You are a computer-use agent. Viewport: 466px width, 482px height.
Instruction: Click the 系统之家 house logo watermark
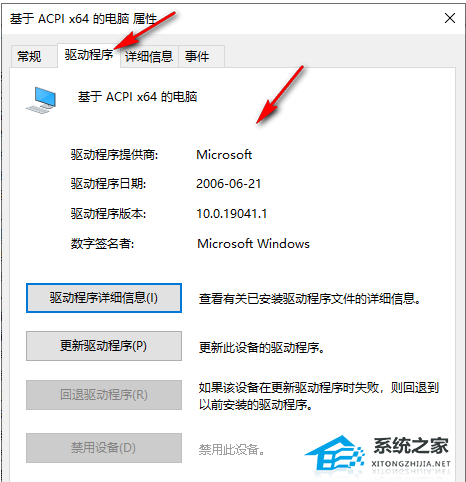click(x=334, y=454)
